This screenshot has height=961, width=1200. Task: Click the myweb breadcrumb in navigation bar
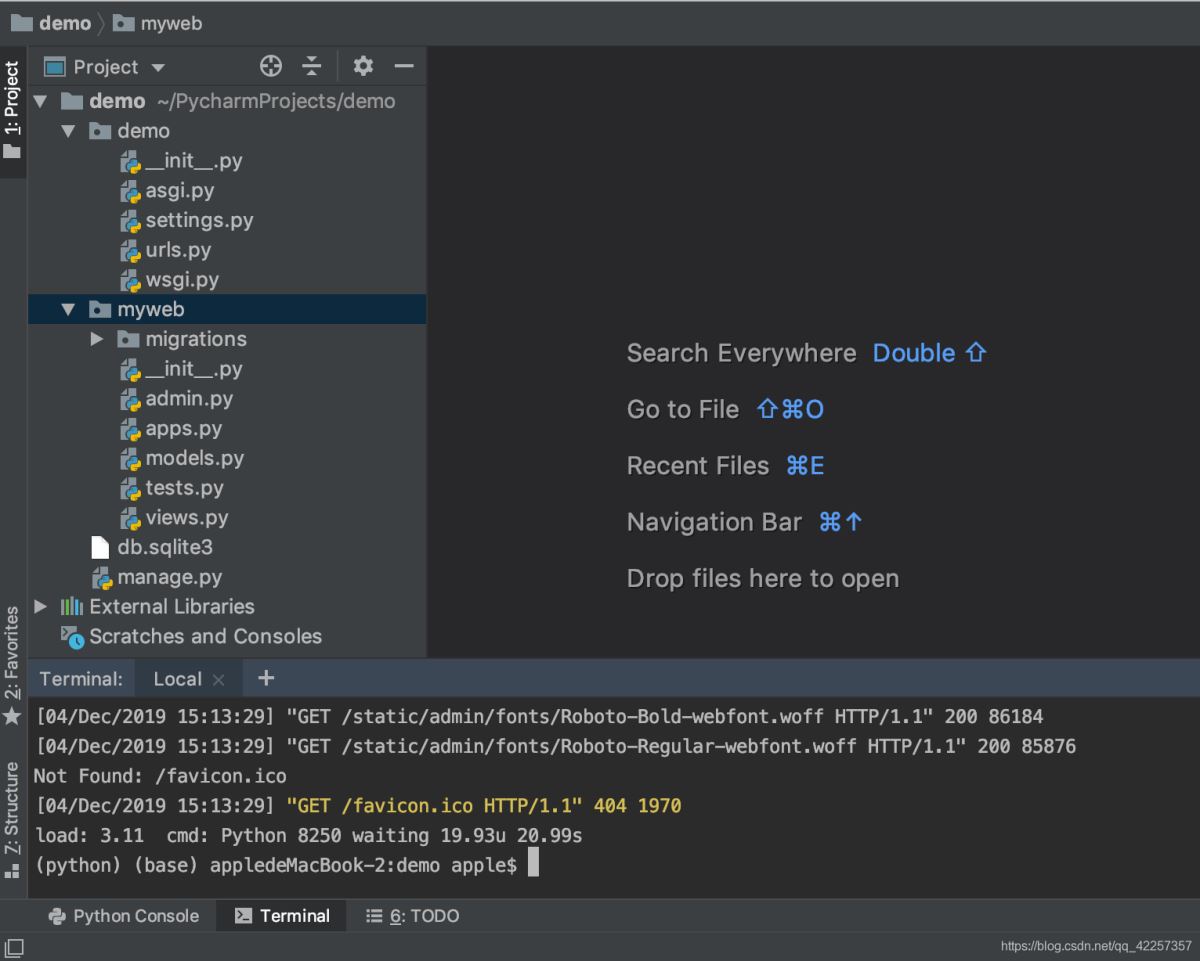click(171, 23)
